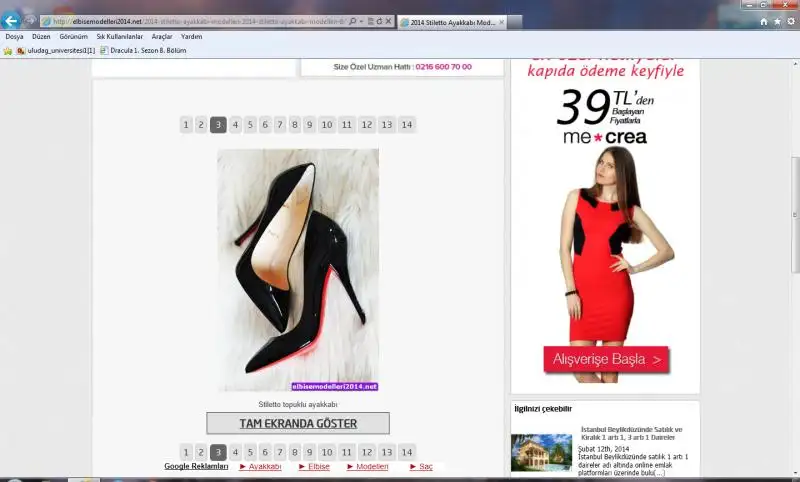Toggle compatibility view icon in address bar

click(x=370, y=21)
